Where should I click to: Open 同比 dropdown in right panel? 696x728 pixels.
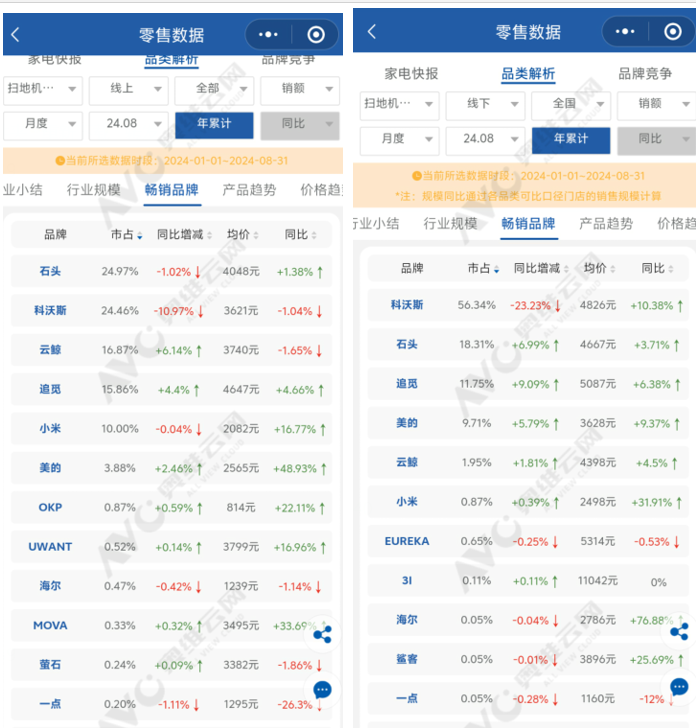(657, 139)
